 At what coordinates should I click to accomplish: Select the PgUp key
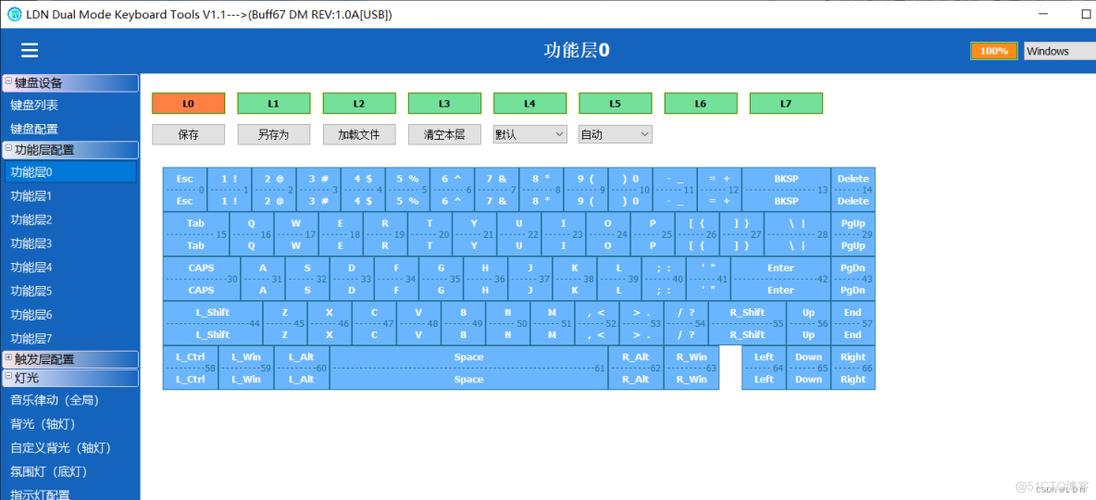click(x=853, y=234)
